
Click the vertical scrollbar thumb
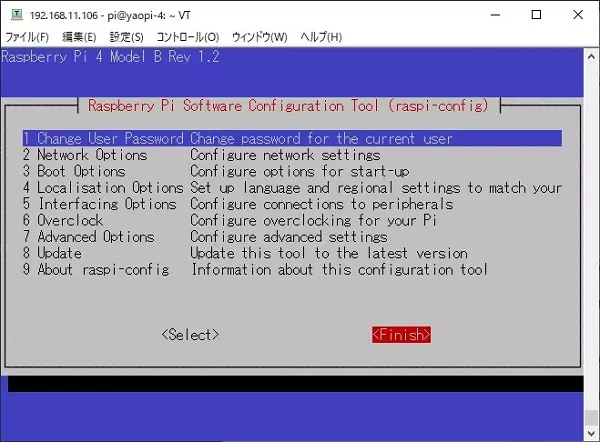pyautogui.click(x=591, y=418)
